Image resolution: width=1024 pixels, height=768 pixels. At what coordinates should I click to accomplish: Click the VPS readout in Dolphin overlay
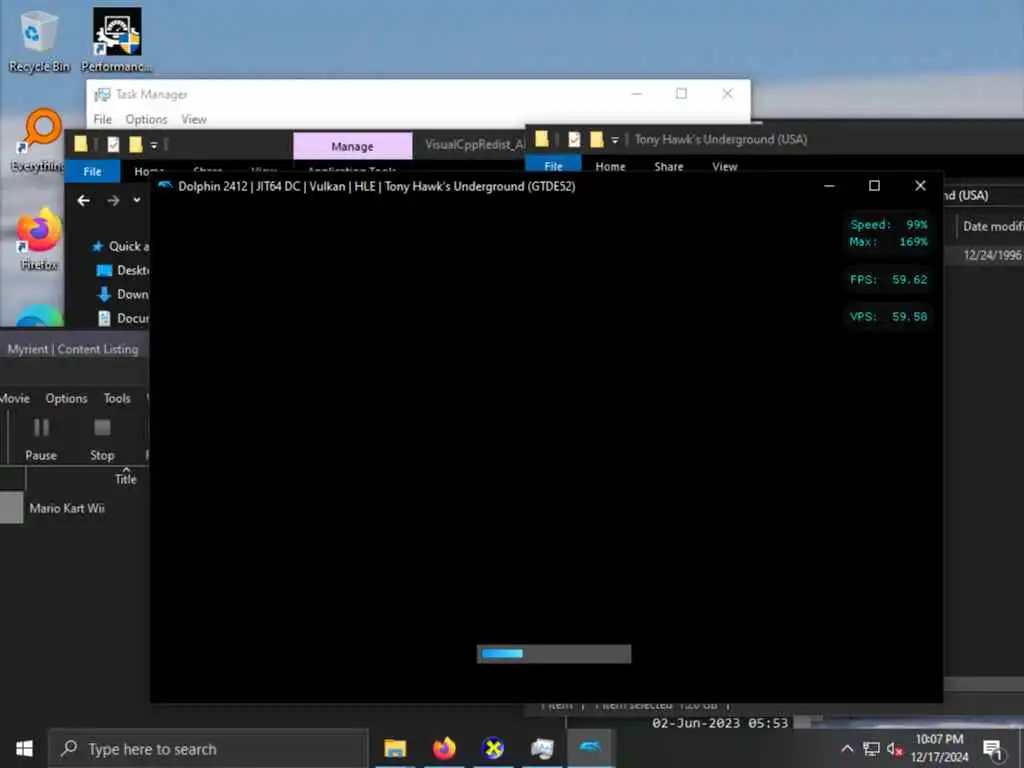pos(888,317)
